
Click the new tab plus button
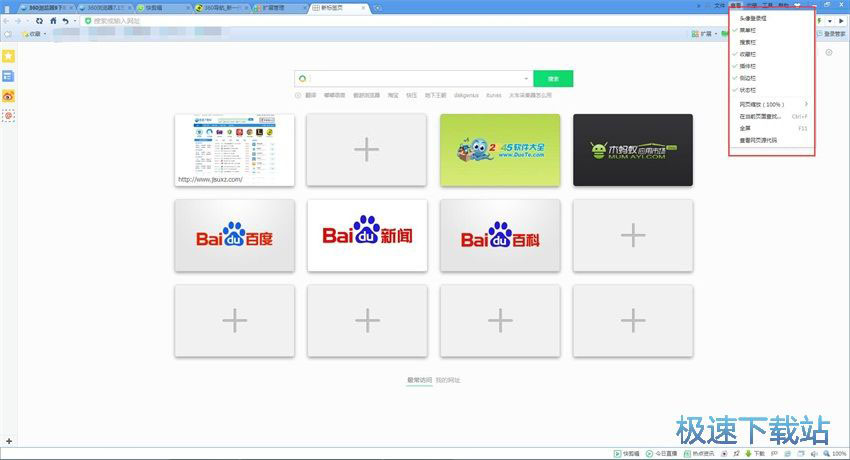click(377, 8)
